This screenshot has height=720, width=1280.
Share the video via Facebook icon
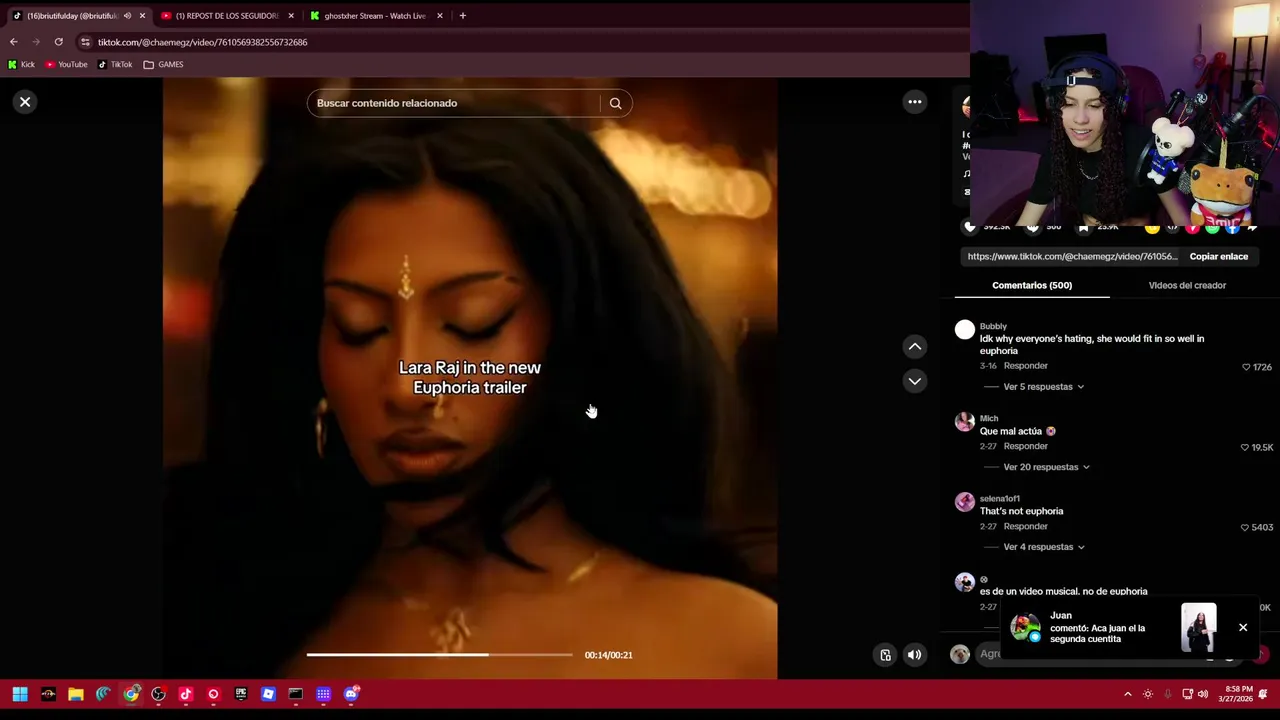coord(1232,228)
